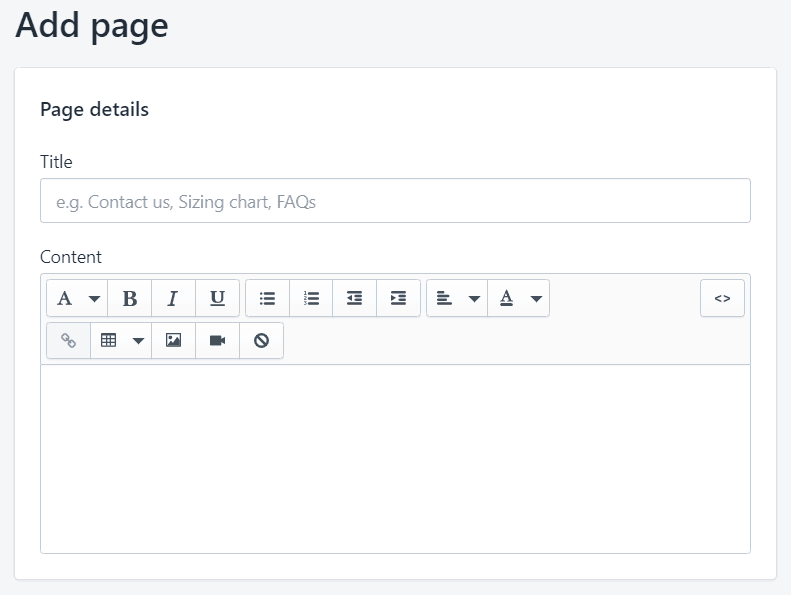Toggle italic text formatting
The width and height of the screenshot is (791, 595).
point(173,298)
